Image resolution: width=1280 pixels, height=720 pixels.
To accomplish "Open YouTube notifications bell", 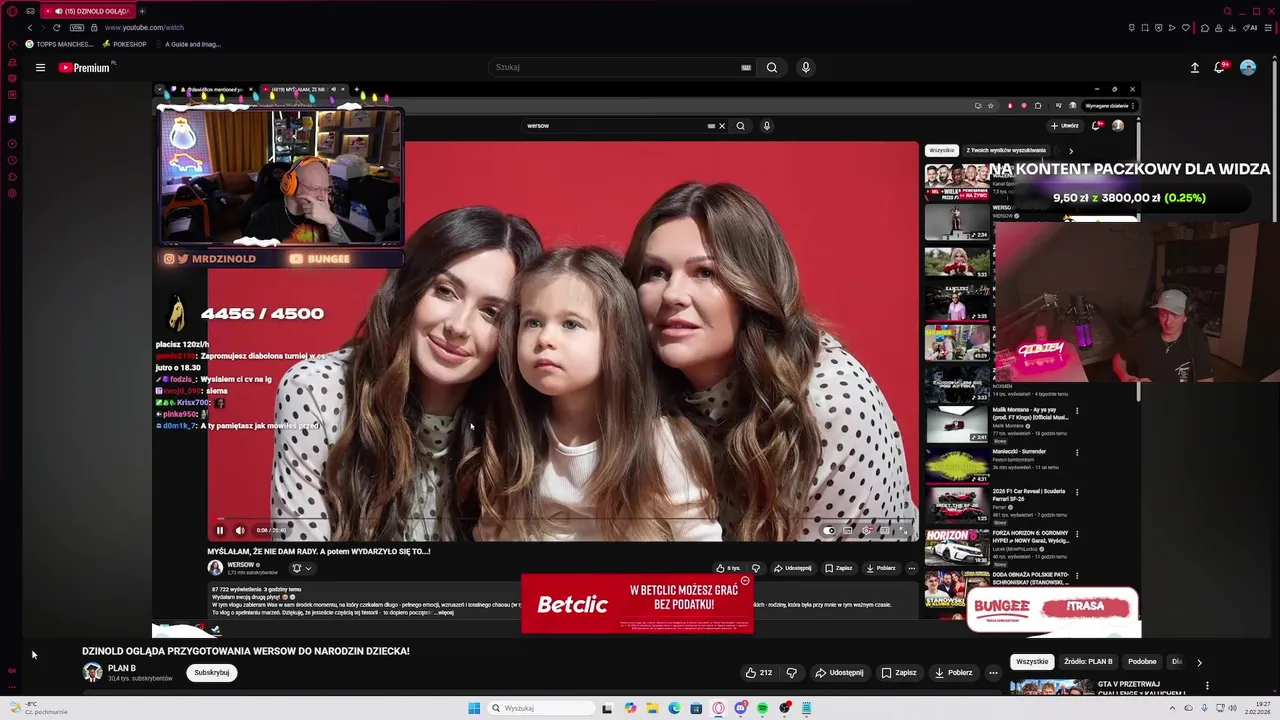I will coord(1221,67).
